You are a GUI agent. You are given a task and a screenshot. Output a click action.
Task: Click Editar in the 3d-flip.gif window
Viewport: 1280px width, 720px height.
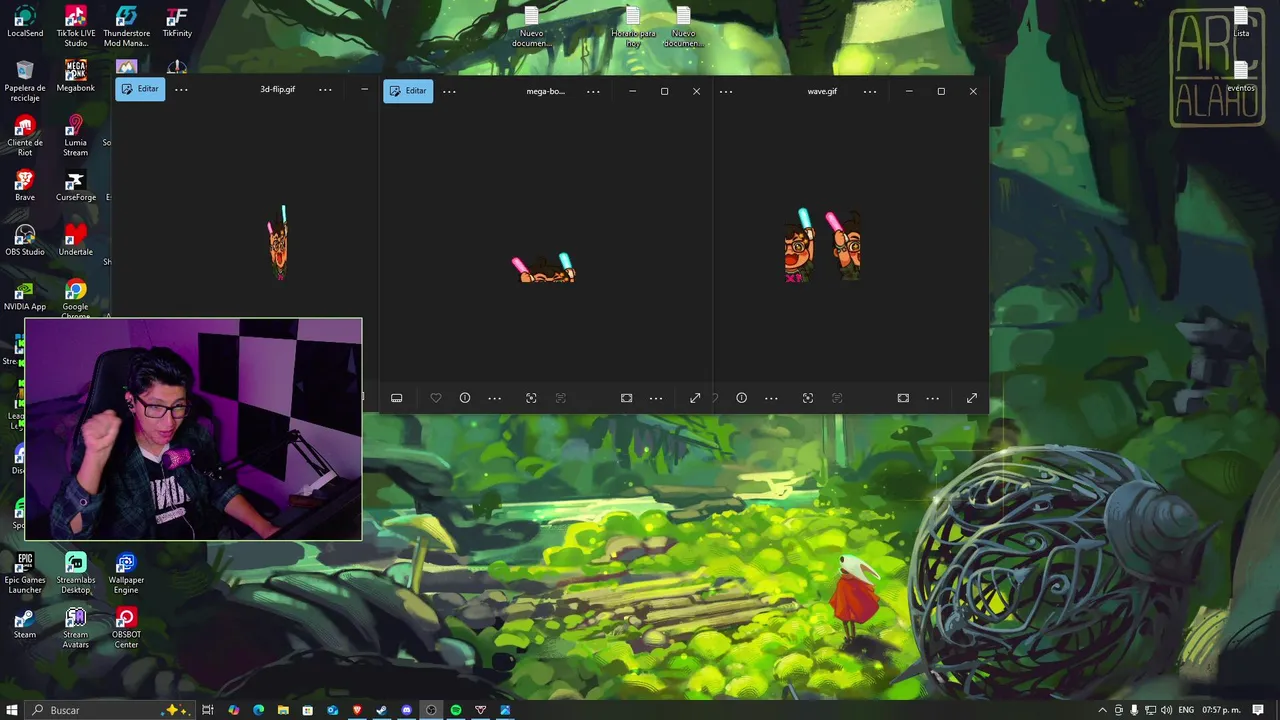(x=140, y=89)
